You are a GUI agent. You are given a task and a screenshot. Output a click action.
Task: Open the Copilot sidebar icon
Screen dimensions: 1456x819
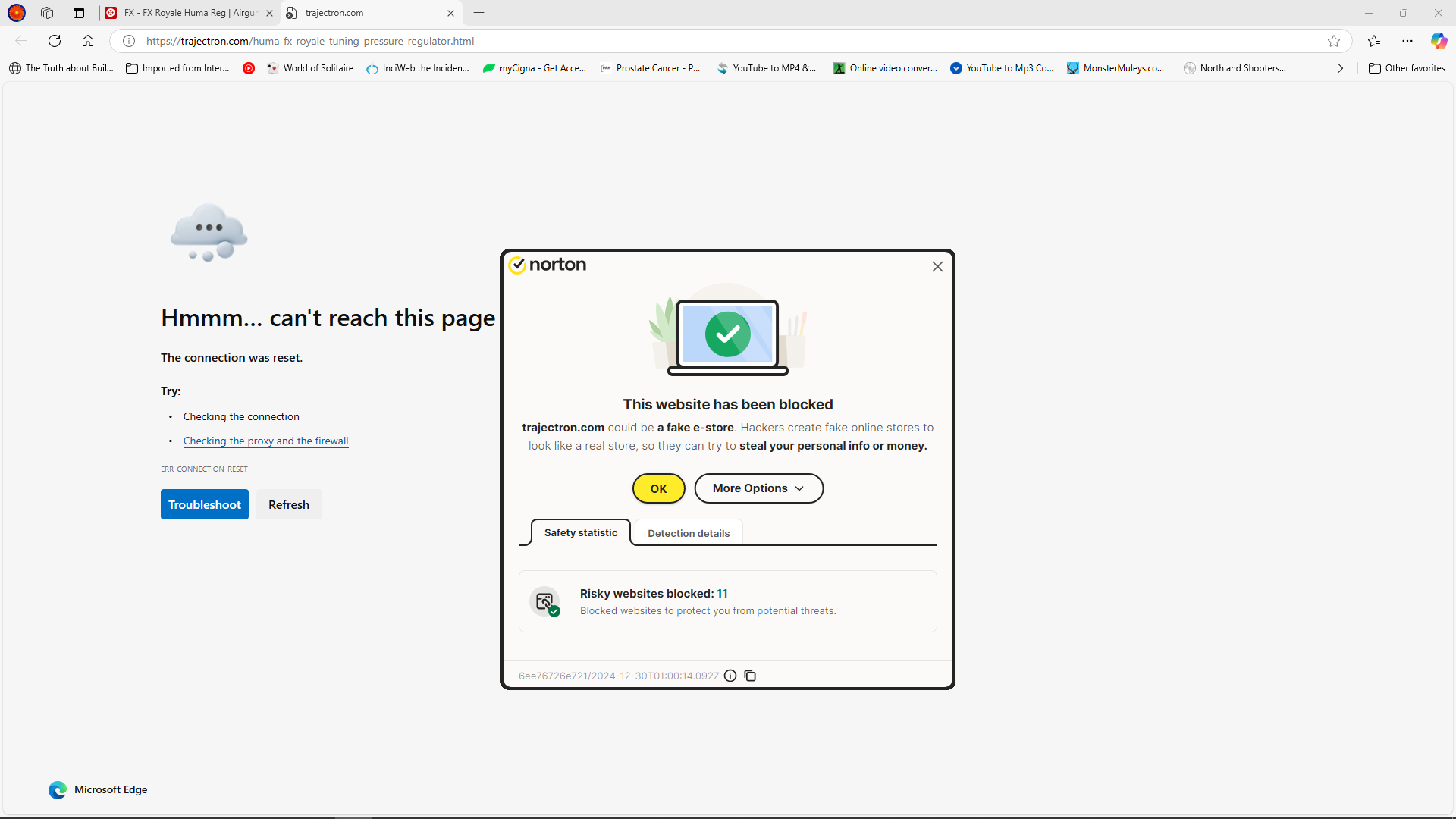[1439, 41]
